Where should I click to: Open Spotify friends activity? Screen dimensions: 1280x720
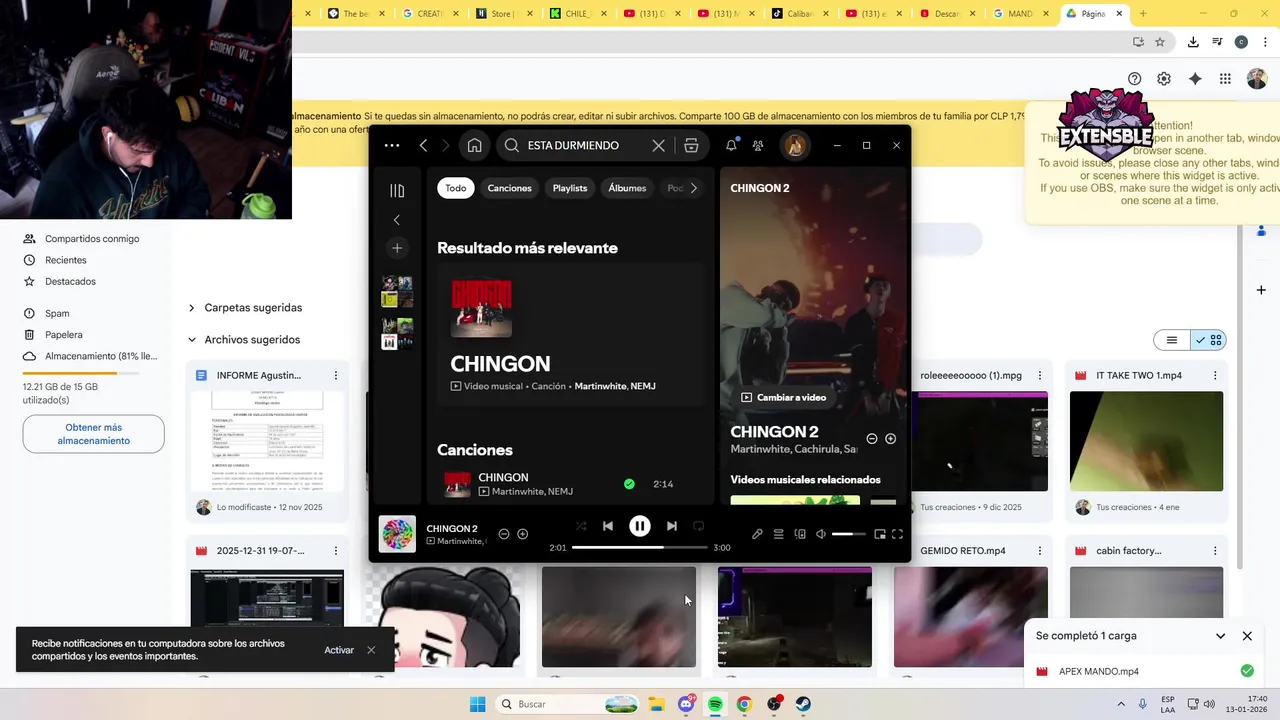click(758, 145)
